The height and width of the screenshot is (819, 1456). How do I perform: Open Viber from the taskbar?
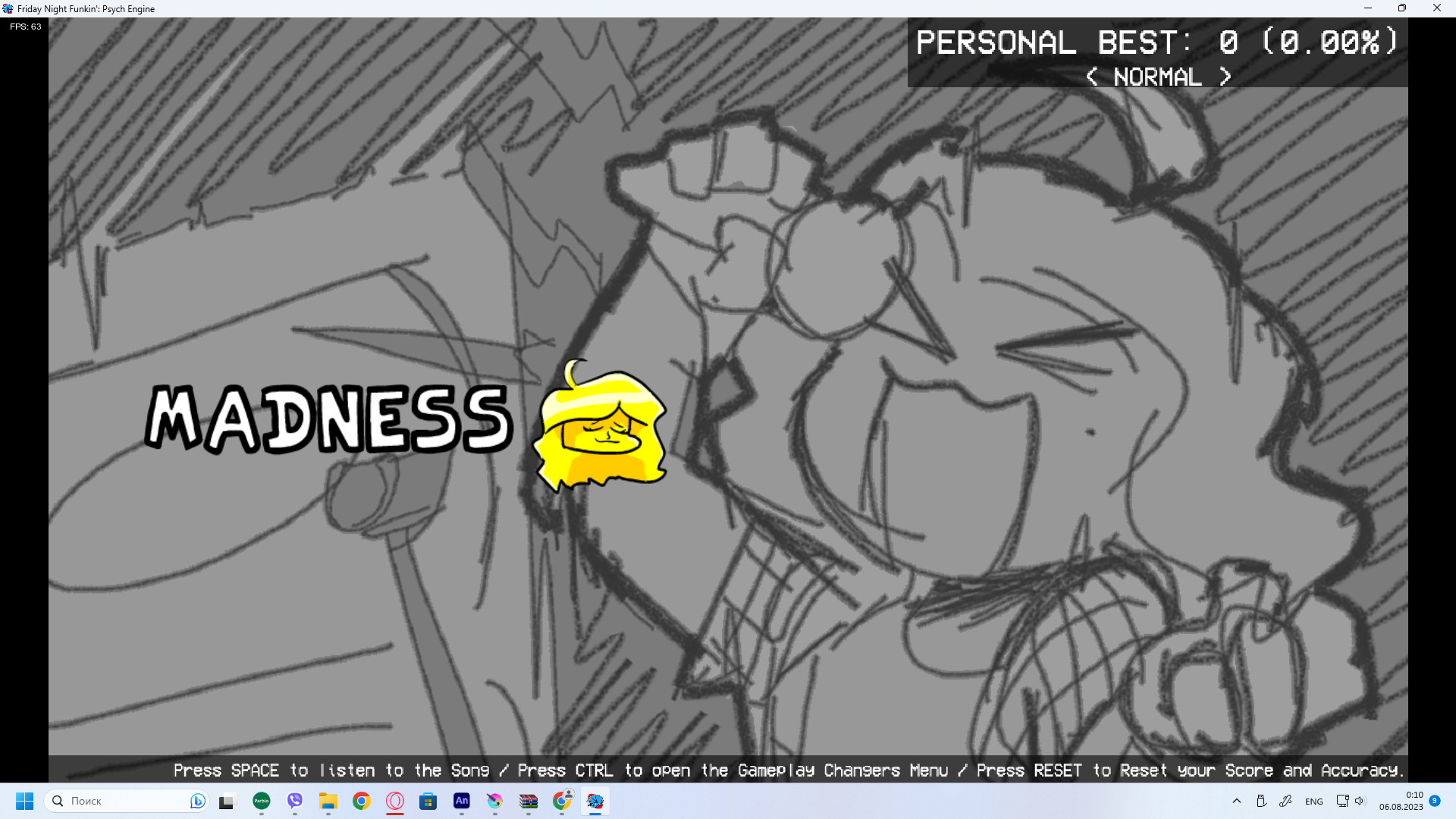coord(295,801)
